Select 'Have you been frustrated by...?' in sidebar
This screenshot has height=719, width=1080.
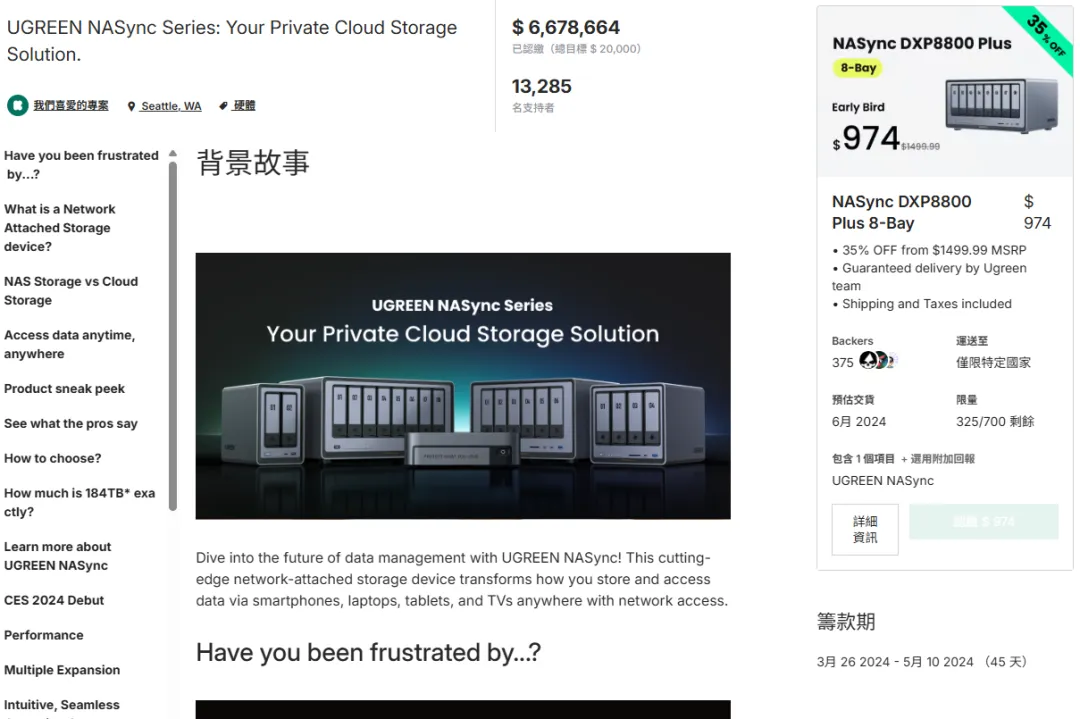(81, 164)
